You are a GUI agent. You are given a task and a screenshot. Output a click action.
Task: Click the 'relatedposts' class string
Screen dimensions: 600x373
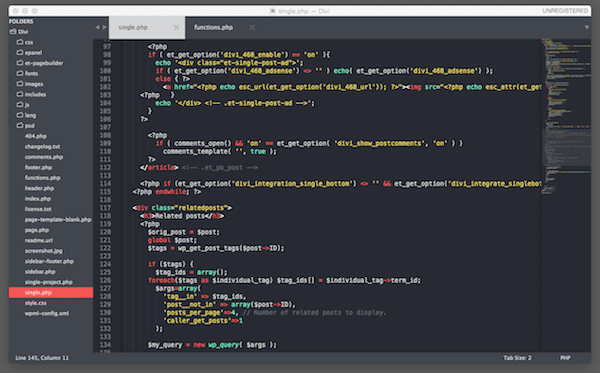pos(200,208)
